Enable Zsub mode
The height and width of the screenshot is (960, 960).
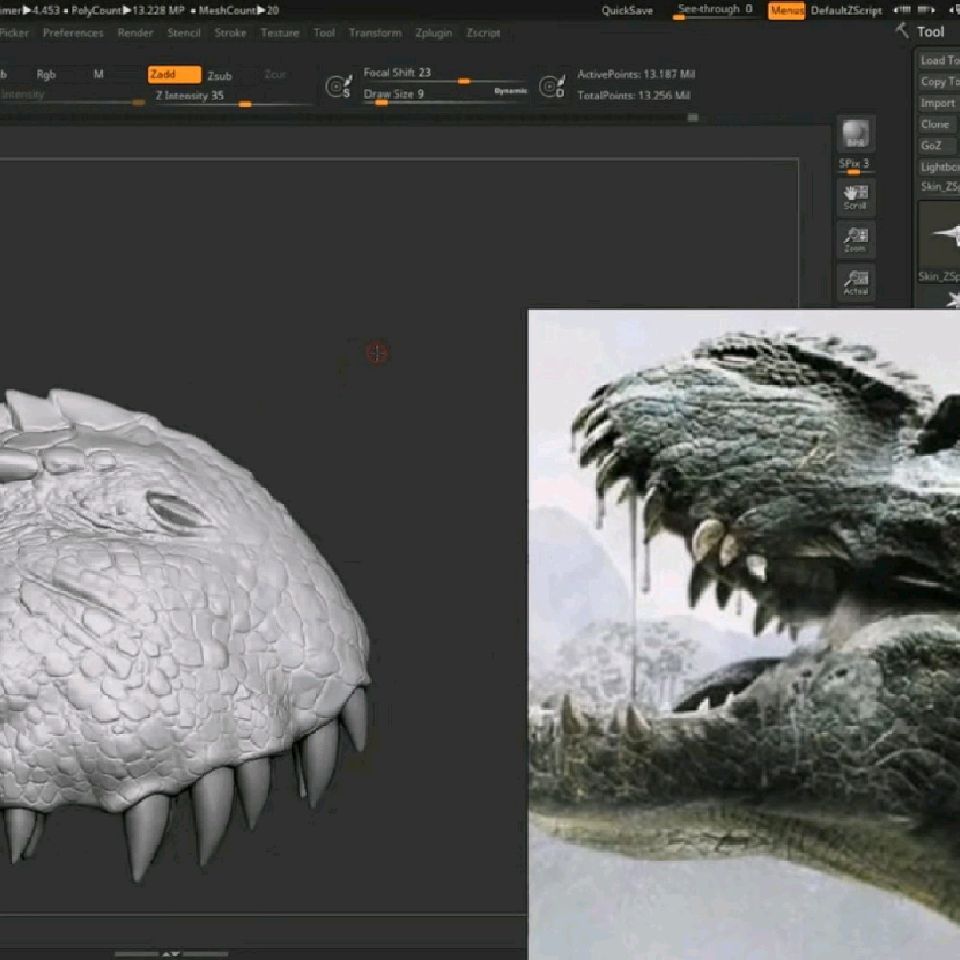click(220, 76)
